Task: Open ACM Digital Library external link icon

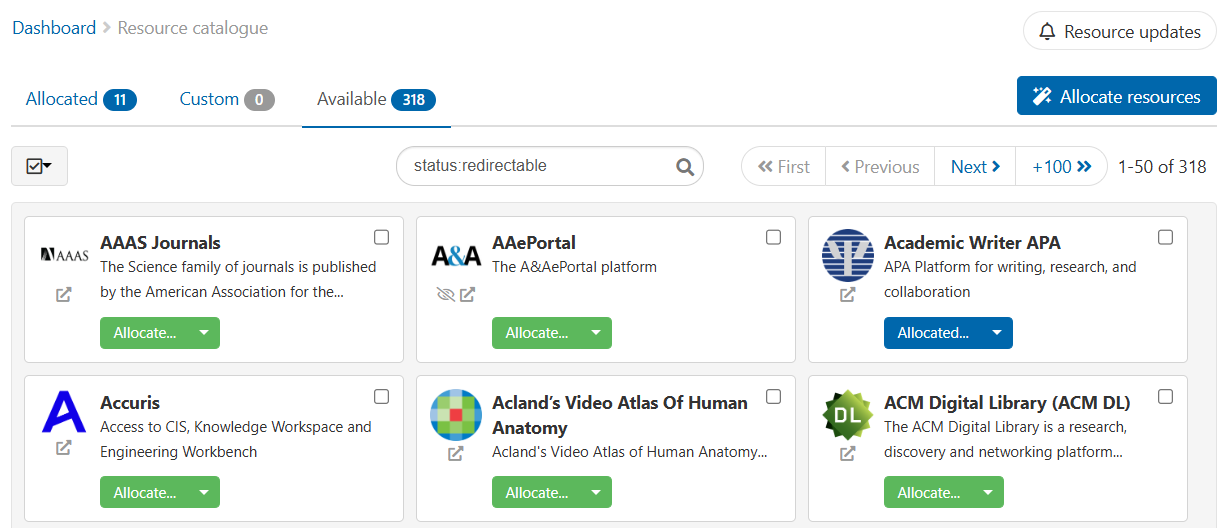Action: [848, 454]
